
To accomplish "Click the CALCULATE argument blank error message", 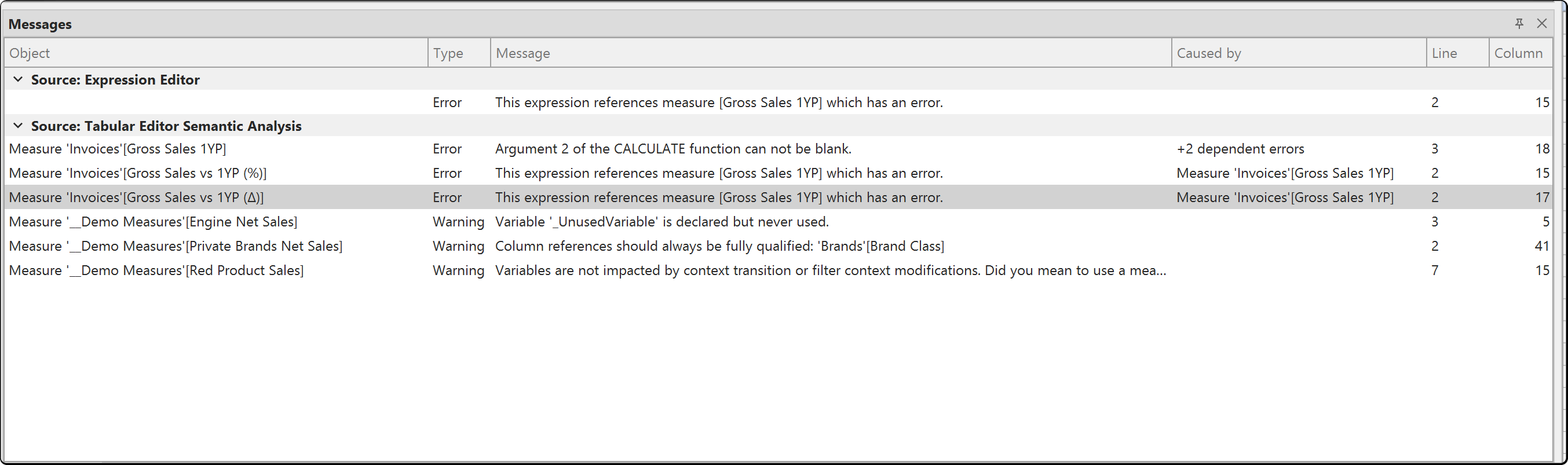I will pos(673,148).
